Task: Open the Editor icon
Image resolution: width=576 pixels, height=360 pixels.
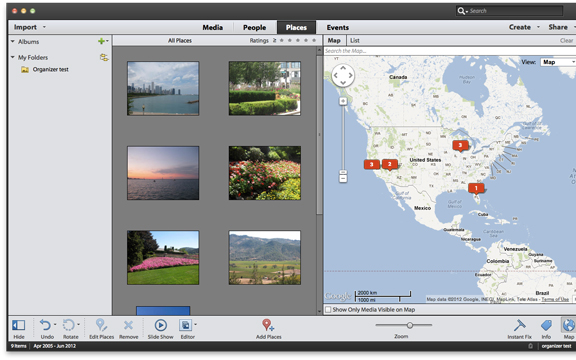Action: tap(186, 325)
